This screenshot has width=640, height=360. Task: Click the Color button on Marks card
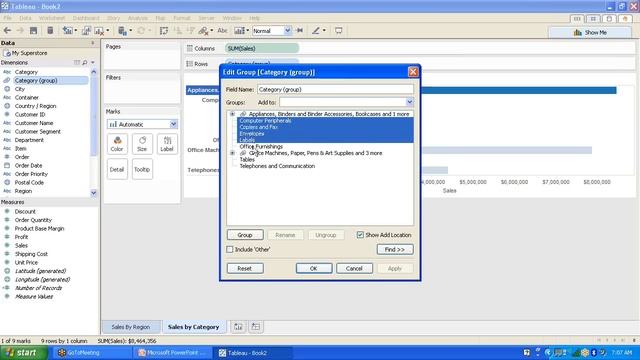pos(117,144)
